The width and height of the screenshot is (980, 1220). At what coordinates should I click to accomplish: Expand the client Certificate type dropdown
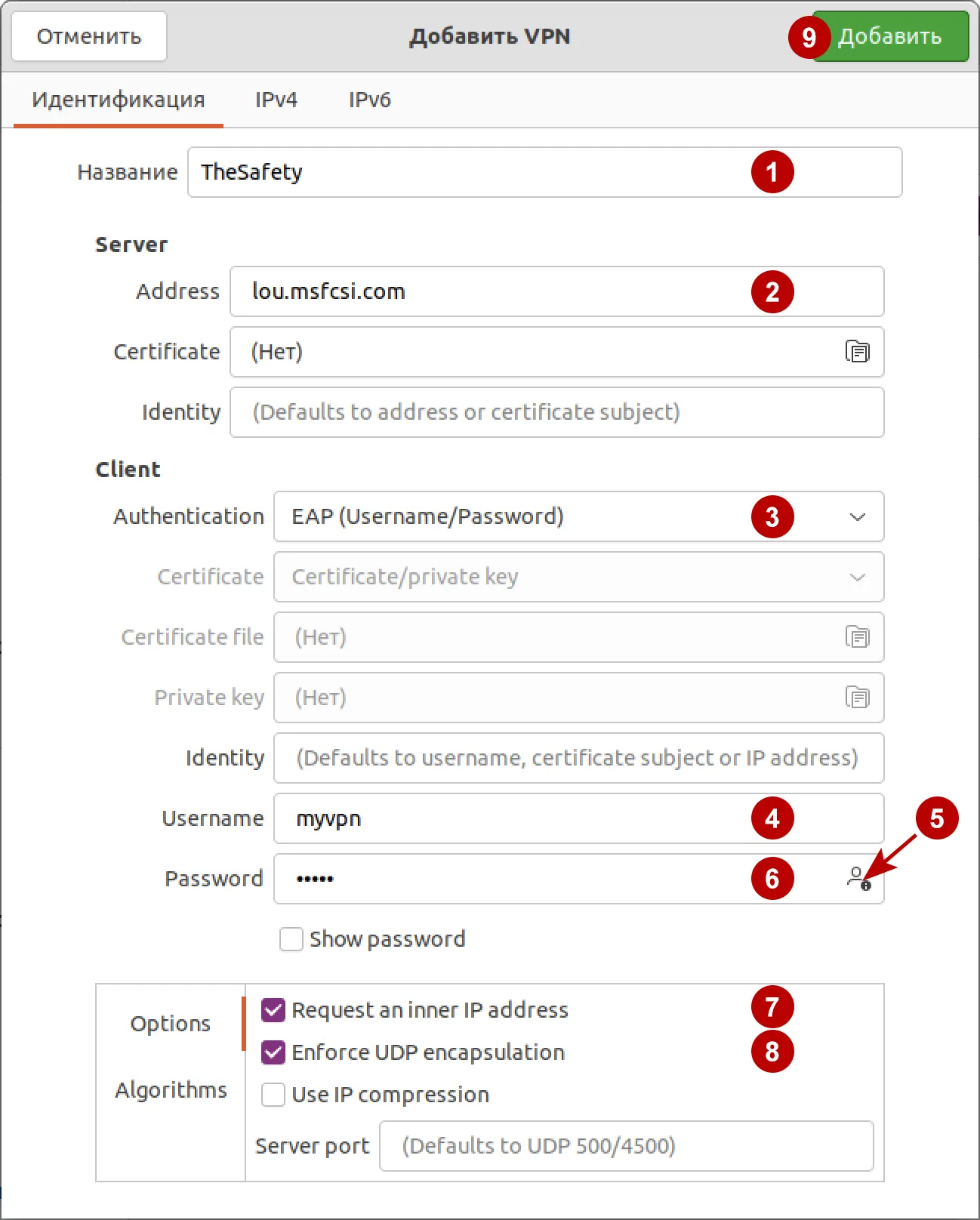[578, 577]
